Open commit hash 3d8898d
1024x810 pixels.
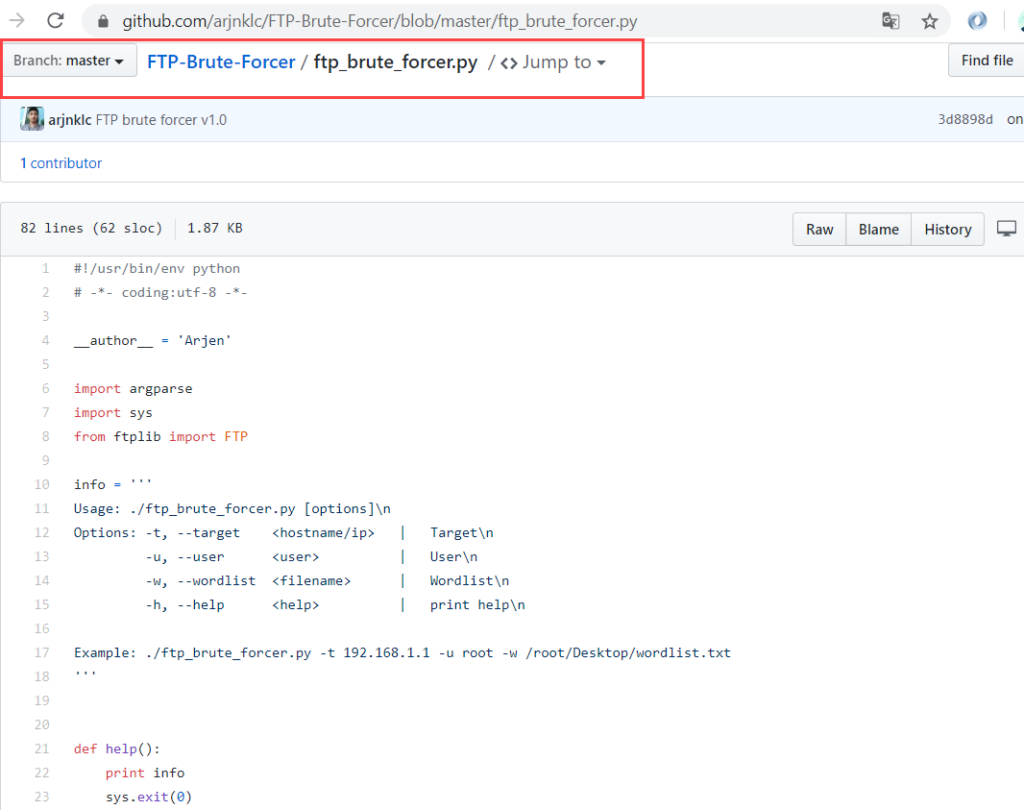pyautogui.click(x=965, y=120)
